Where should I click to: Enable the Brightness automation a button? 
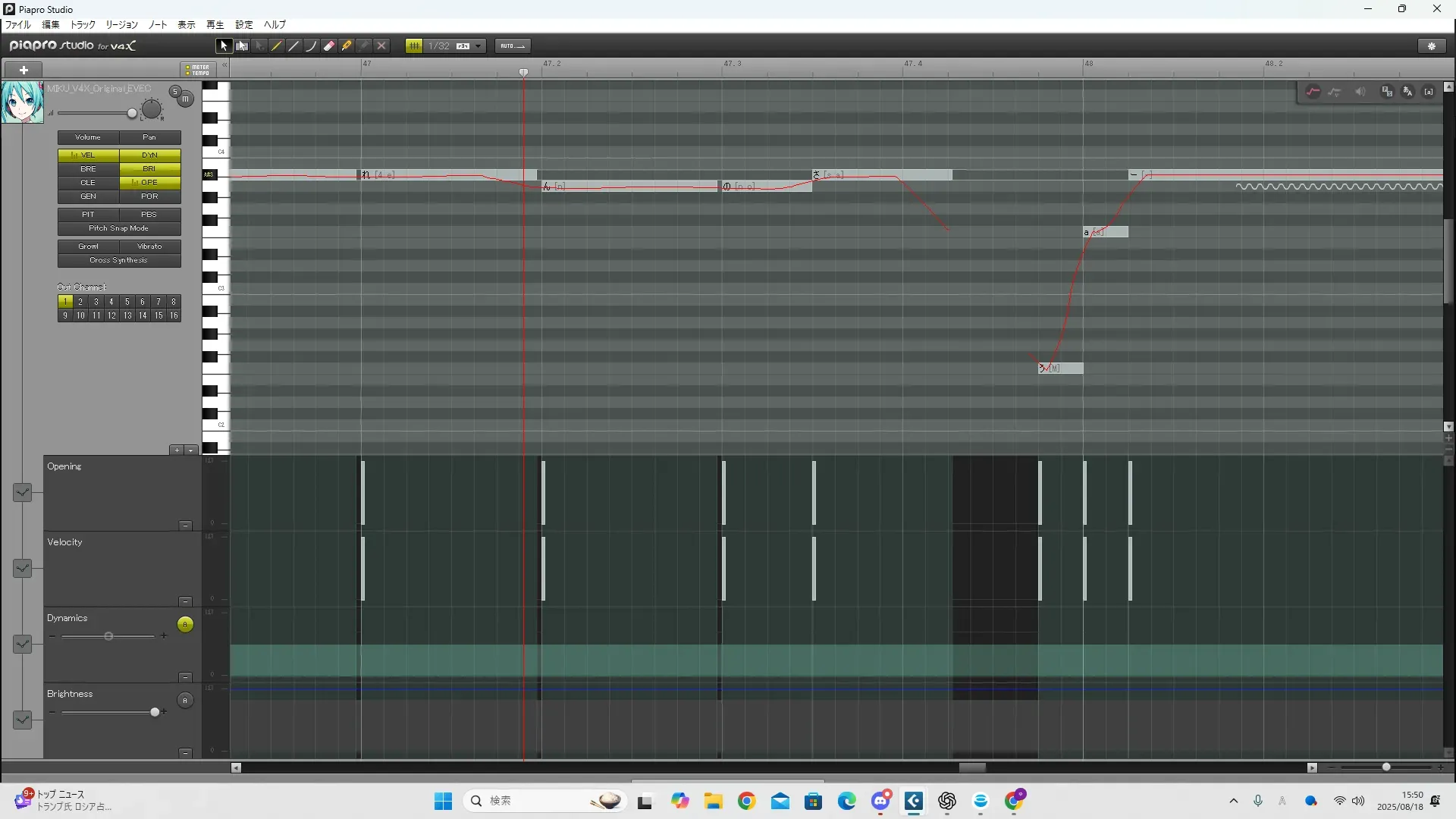click(x=185, y=700)
